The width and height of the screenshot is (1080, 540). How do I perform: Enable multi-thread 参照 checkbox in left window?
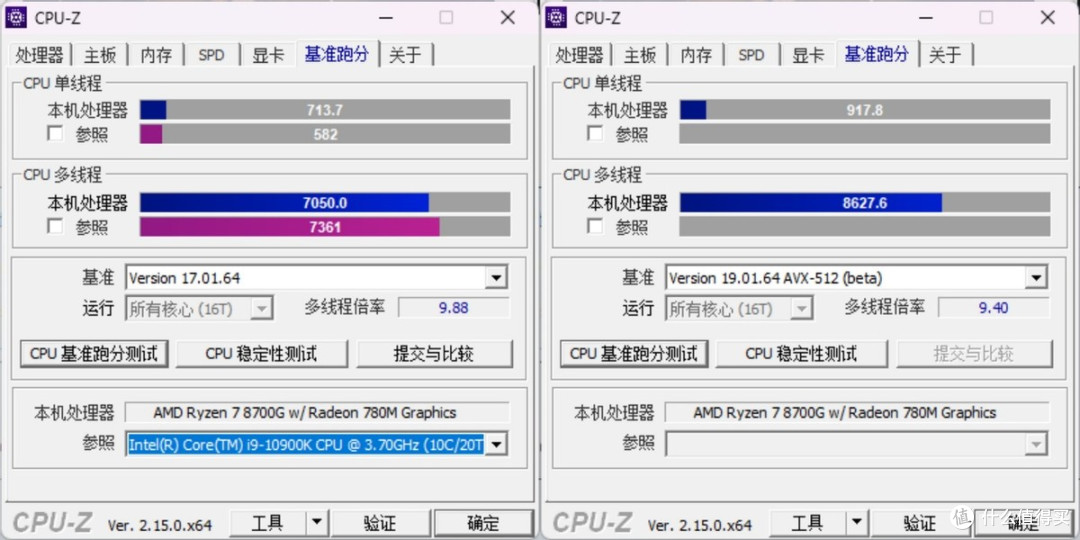pyautogui.click(x=55, y=226)
